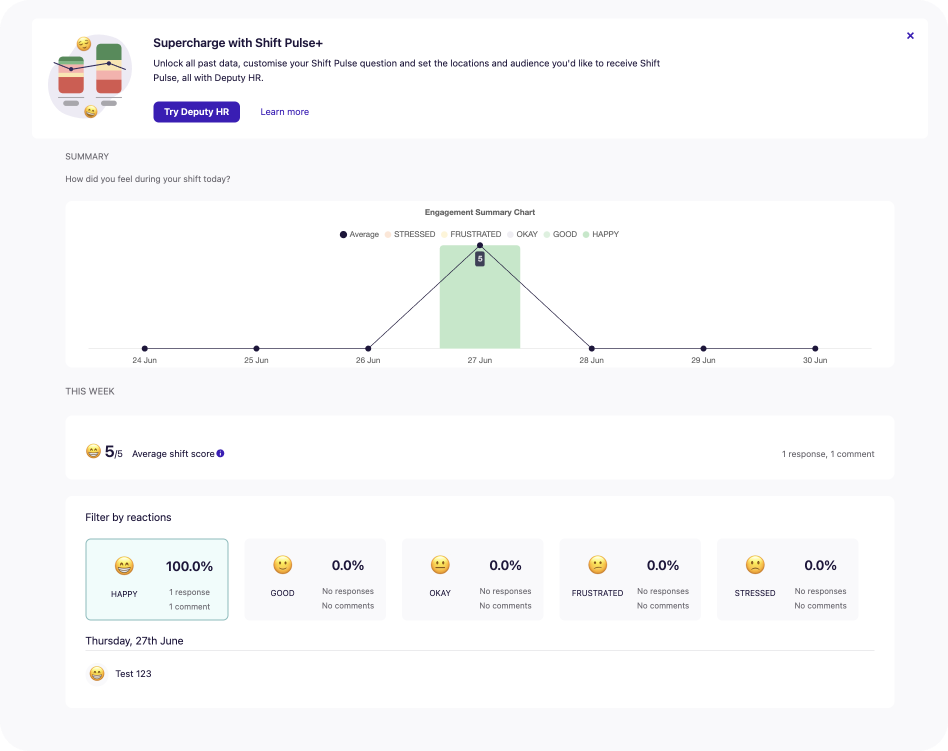This screenshot has height=751, width=948.
Task: Toggle the HAPPY legend item off
Action: click(x=605, y=234)
